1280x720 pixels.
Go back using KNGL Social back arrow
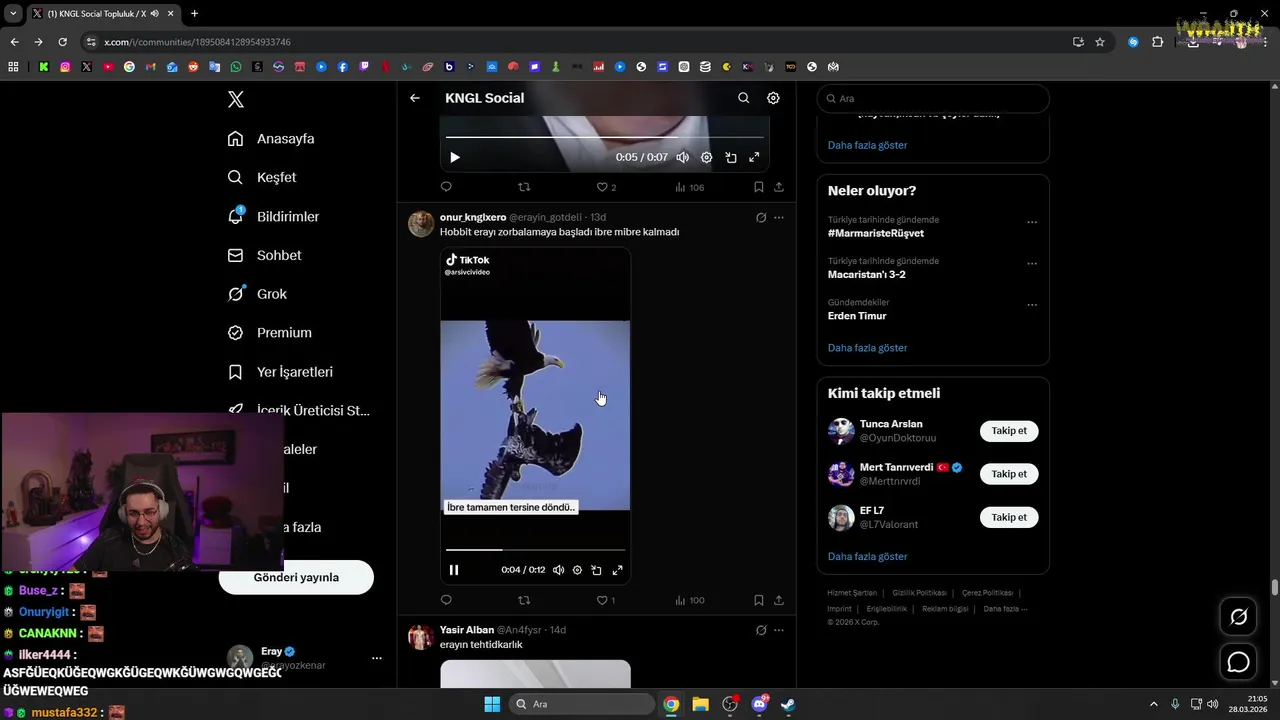point(415,98)
